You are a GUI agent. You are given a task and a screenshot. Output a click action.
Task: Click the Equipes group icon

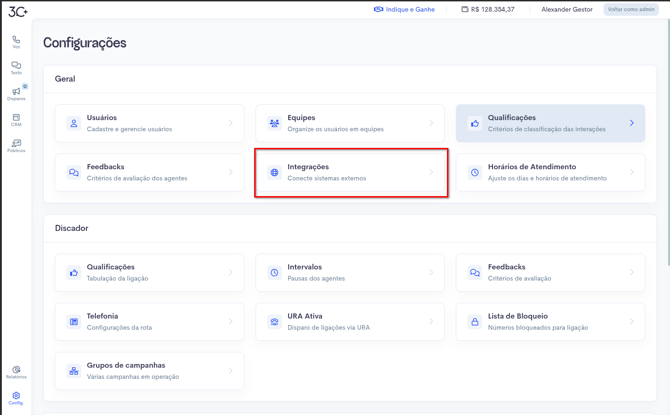(x=274, y=123)
